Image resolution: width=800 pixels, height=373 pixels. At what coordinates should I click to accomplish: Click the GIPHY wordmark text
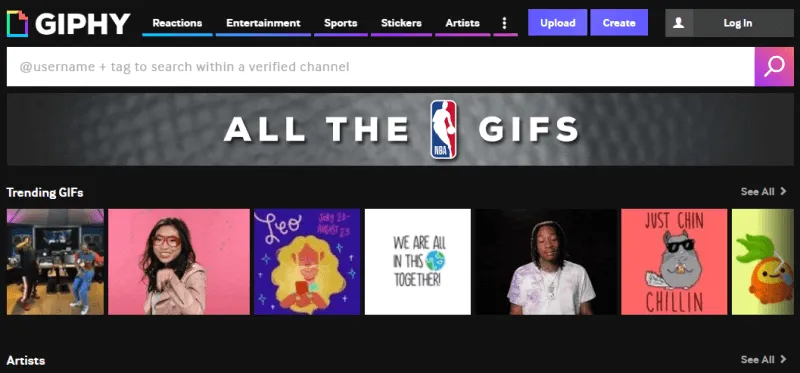[83, 23]
